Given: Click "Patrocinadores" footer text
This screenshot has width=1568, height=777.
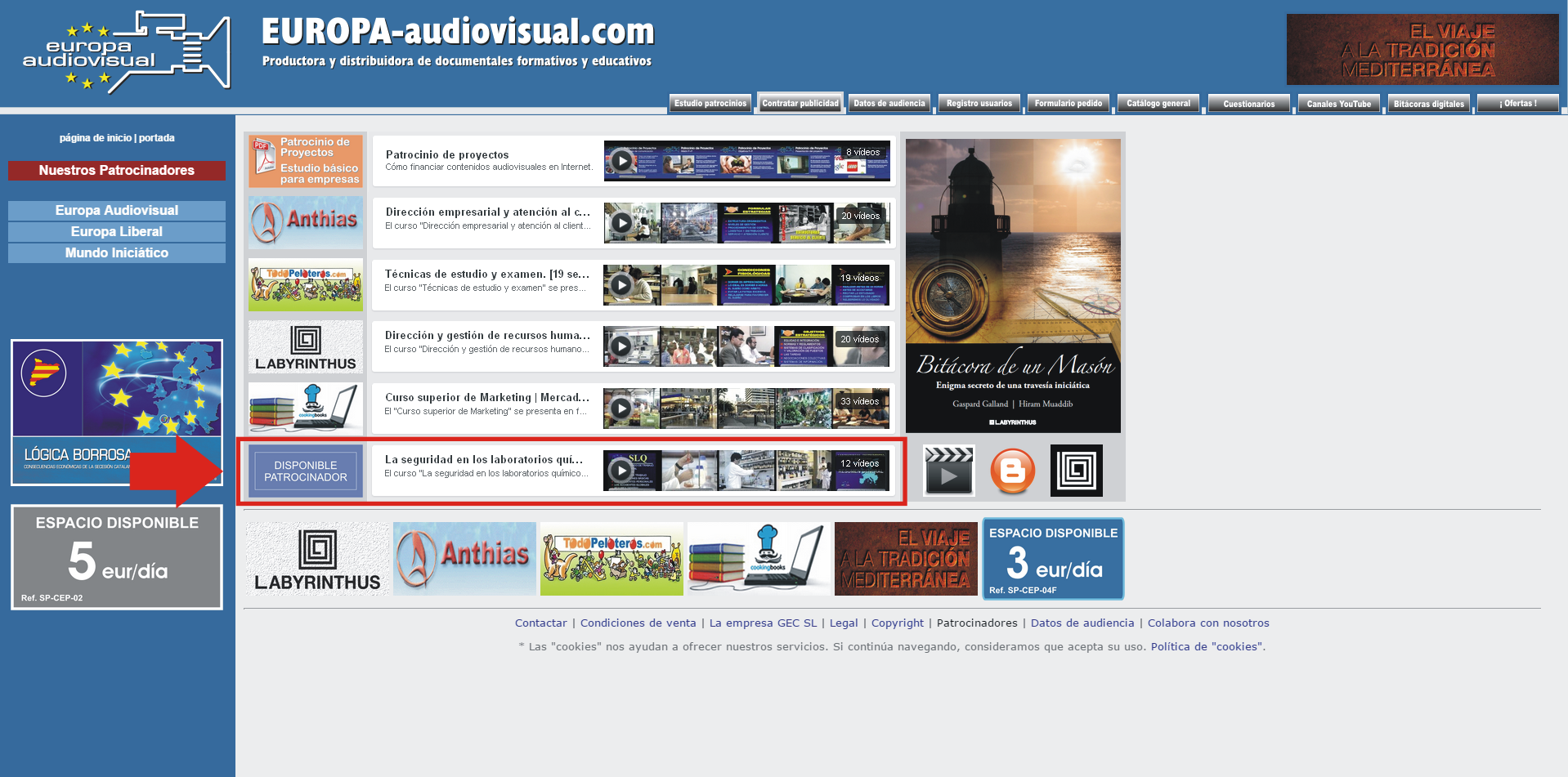Looking at the screenshot, I should (977, 623).
